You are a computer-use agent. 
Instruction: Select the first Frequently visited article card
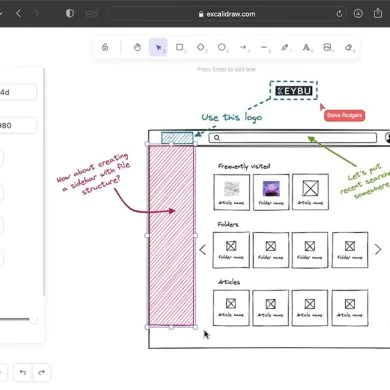point(231,192)
